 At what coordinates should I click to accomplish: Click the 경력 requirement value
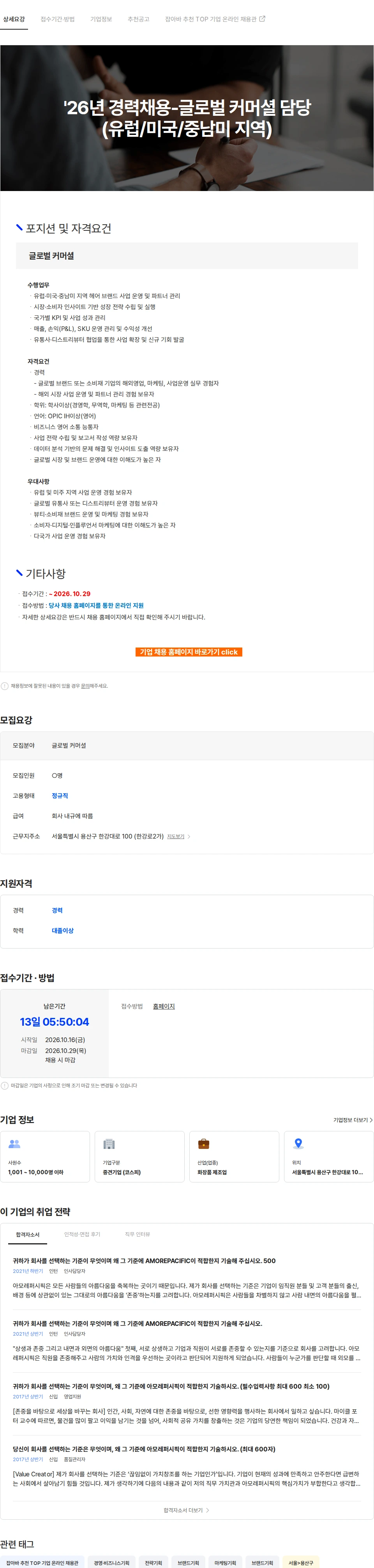(57, 910)
